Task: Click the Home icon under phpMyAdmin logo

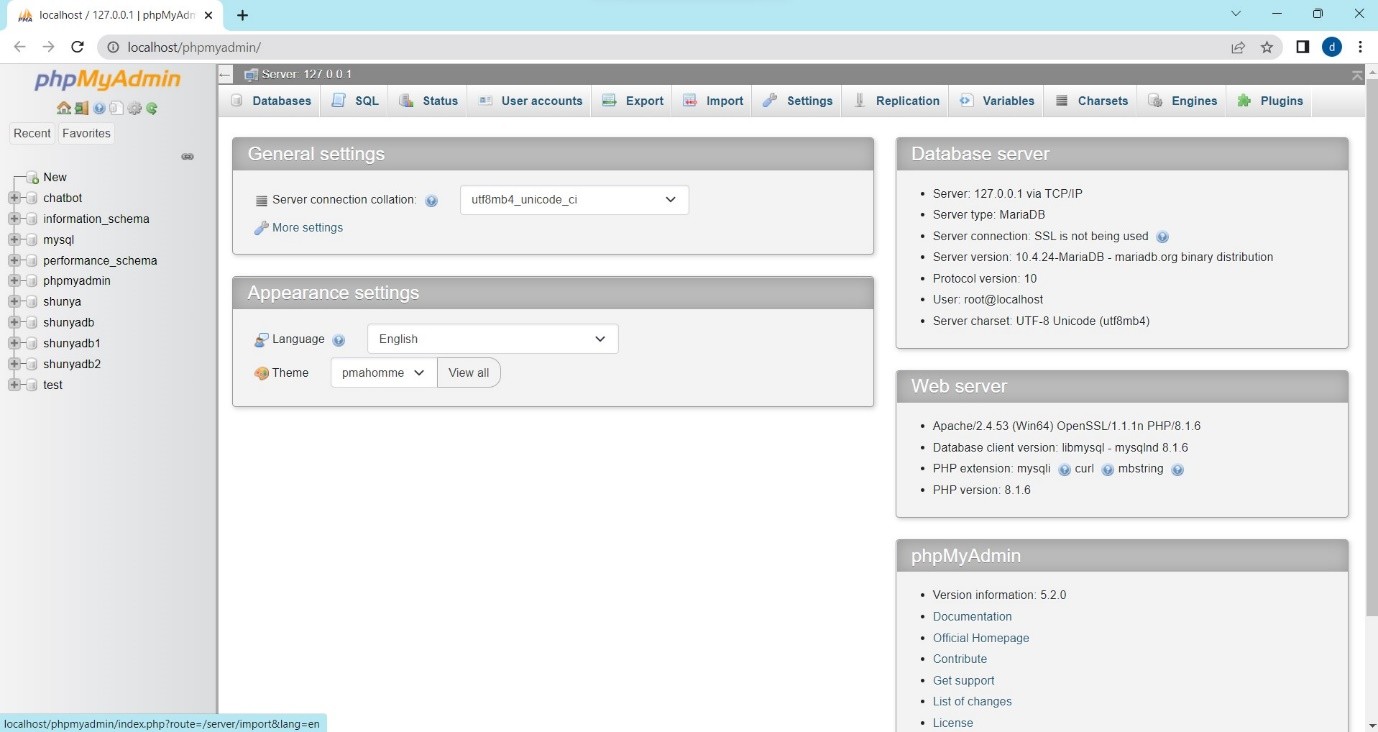Action: tap(63, 108)
